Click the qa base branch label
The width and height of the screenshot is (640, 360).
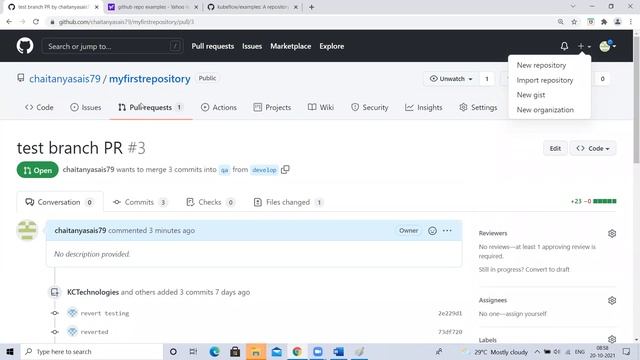pos(224,170)
